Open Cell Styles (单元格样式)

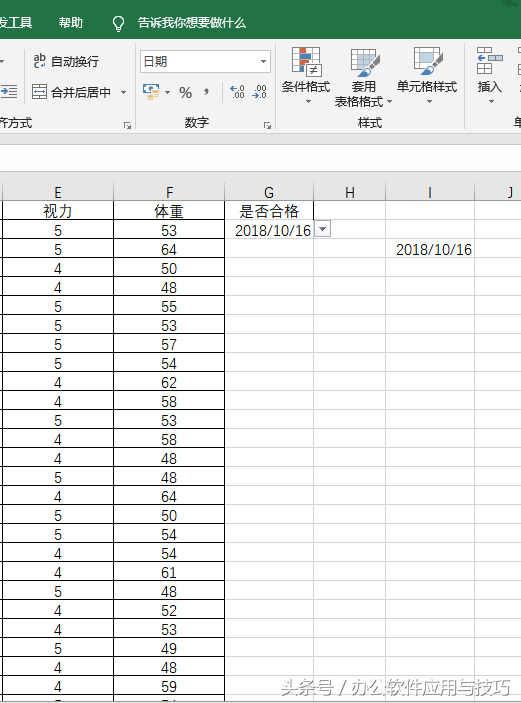point(427,76)
